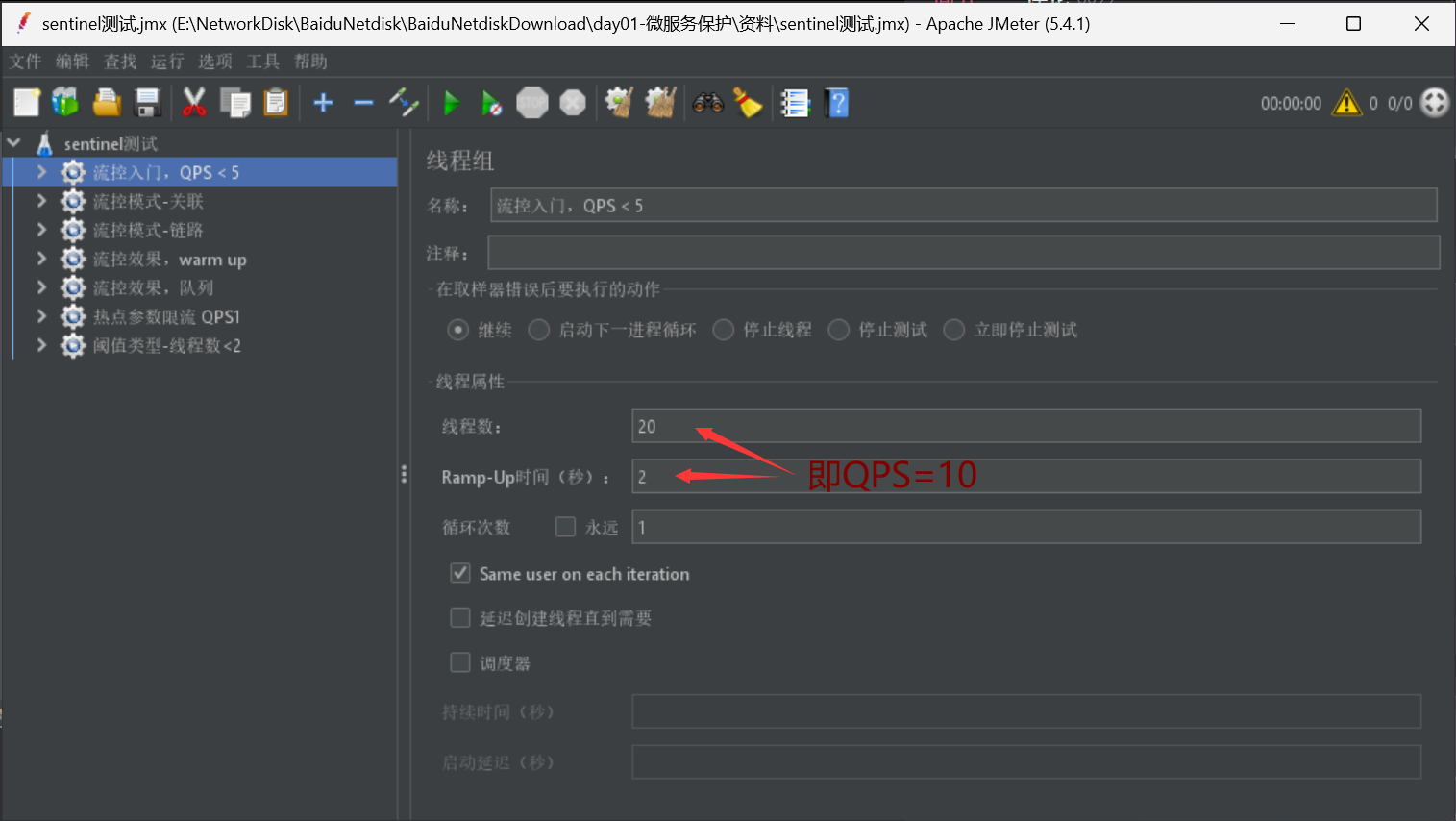
Task: Click the Save floppy disk icon
Action: coord(147,102)
